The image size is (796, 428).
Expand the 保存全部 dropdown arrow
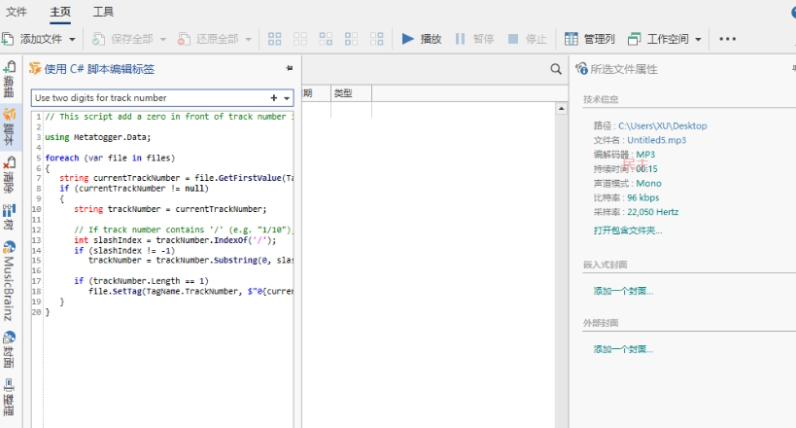(x=163, y=39)
